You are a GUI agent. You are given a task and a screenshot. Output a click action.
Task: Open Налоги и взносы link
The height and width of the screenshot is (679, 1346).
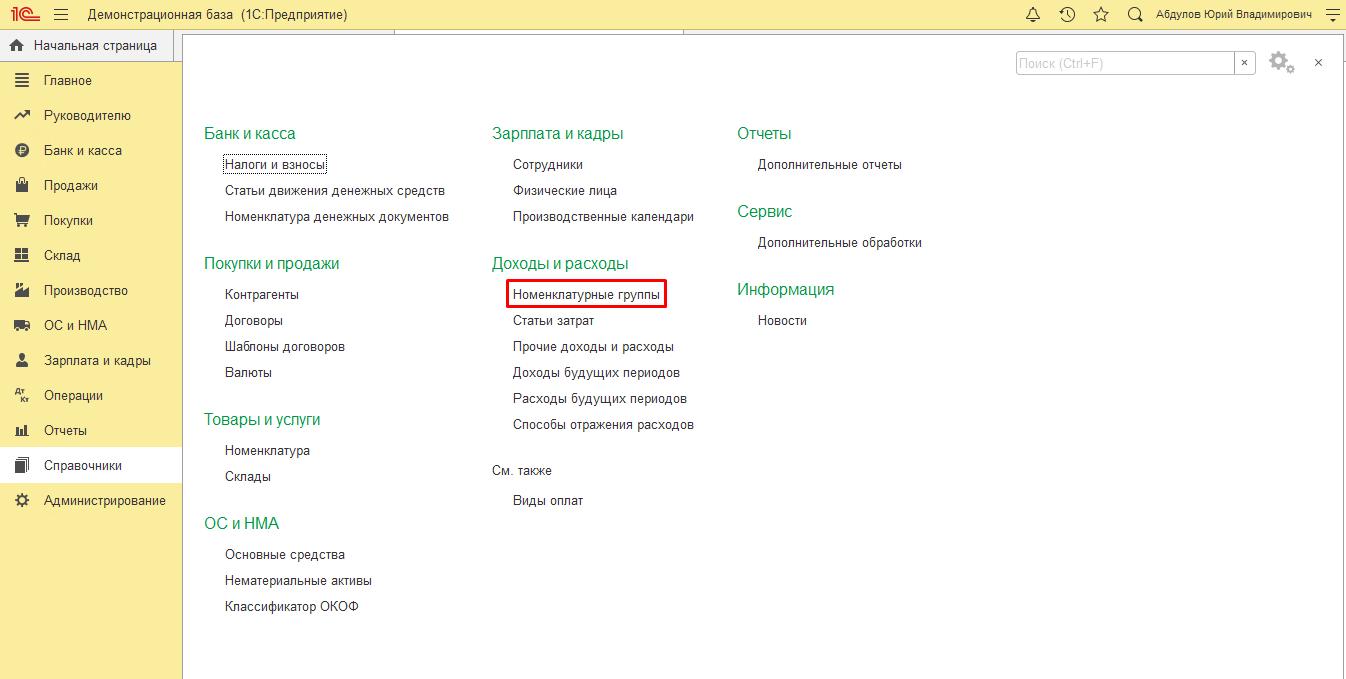pos(275,164)
